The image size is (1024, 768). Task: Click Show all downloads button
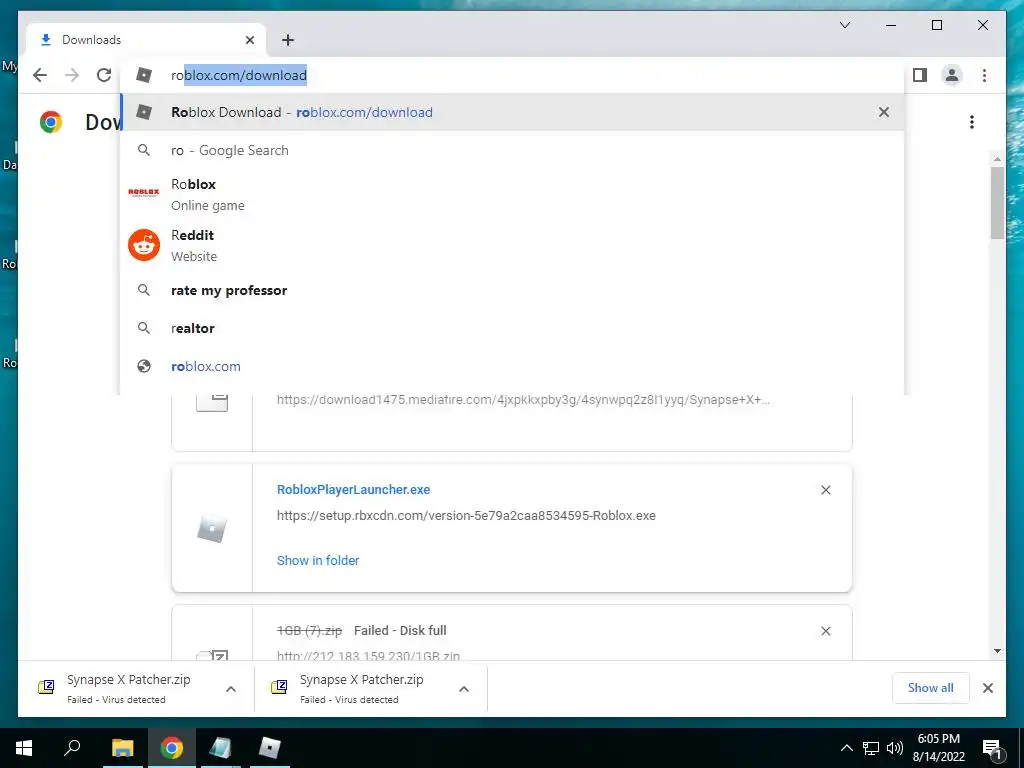(x=930, y=688)
